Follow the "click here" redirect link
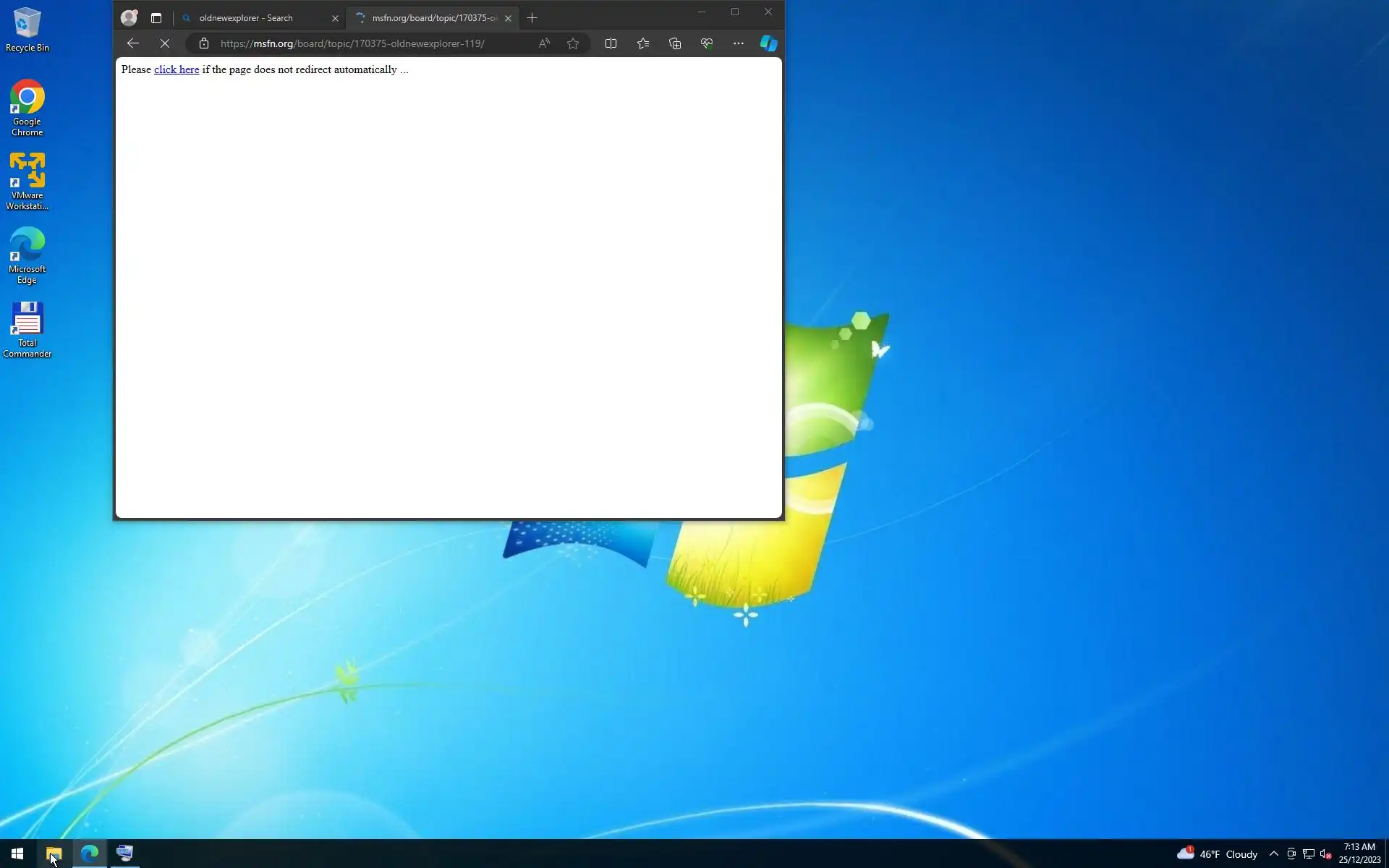This screenshot has height=868, width=1389. tap(177, 69)
